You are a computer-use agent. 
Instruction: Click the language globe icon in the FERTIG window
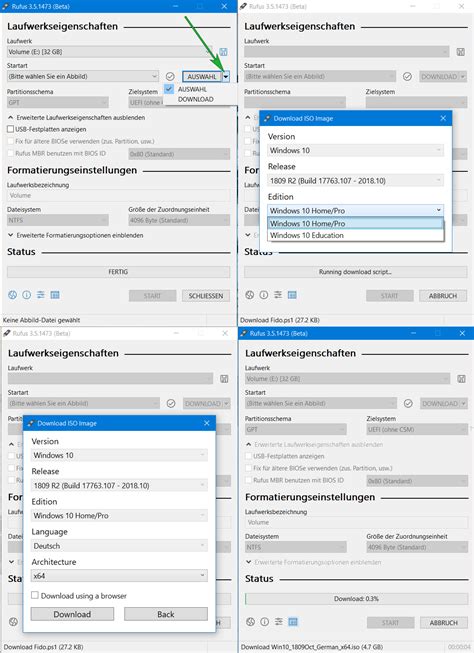point(12,295)
